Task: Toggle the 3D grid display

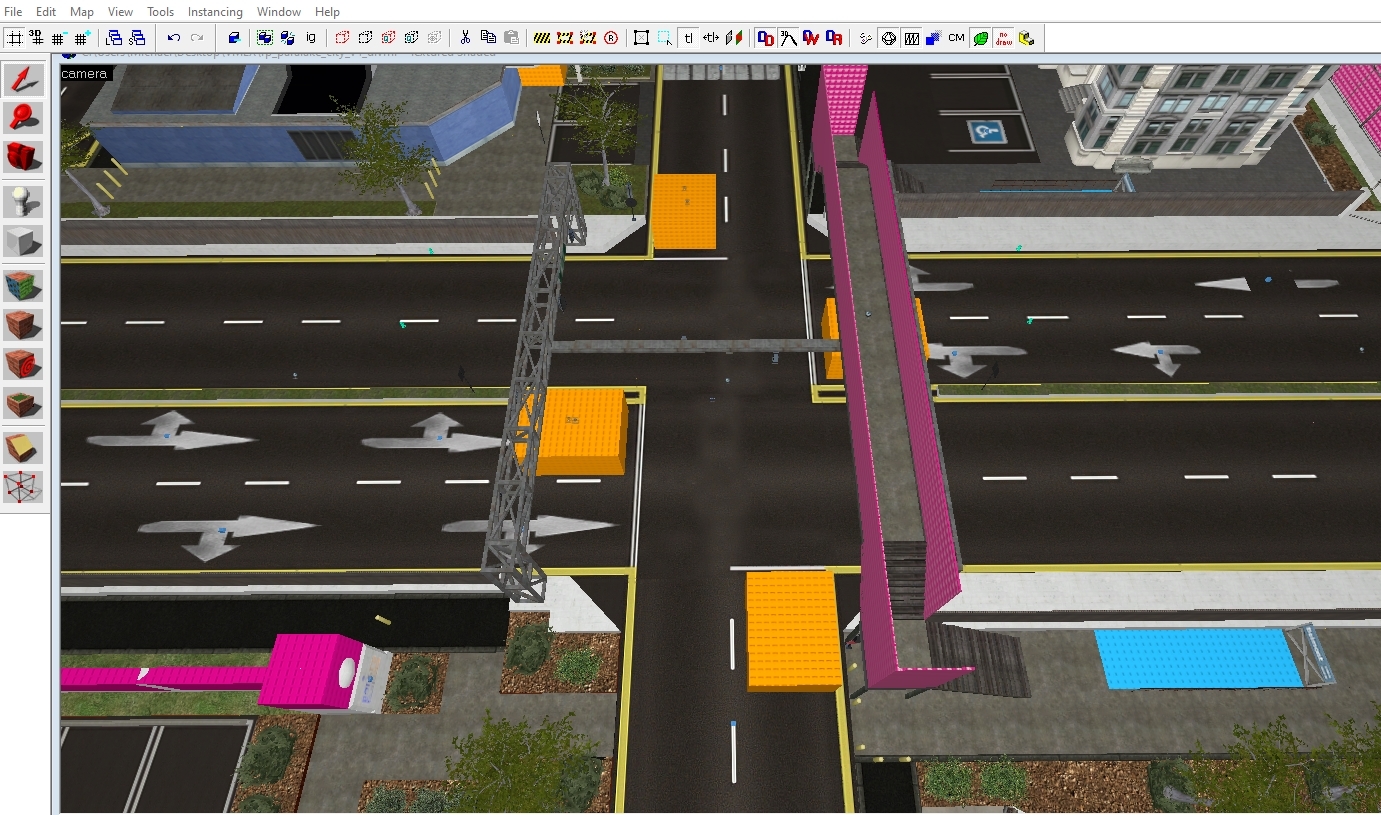Action: point(37,38)
